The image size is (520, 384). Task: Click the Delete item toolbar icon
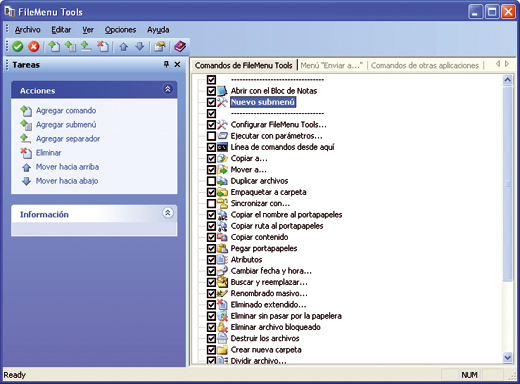(x=103, y=46)
